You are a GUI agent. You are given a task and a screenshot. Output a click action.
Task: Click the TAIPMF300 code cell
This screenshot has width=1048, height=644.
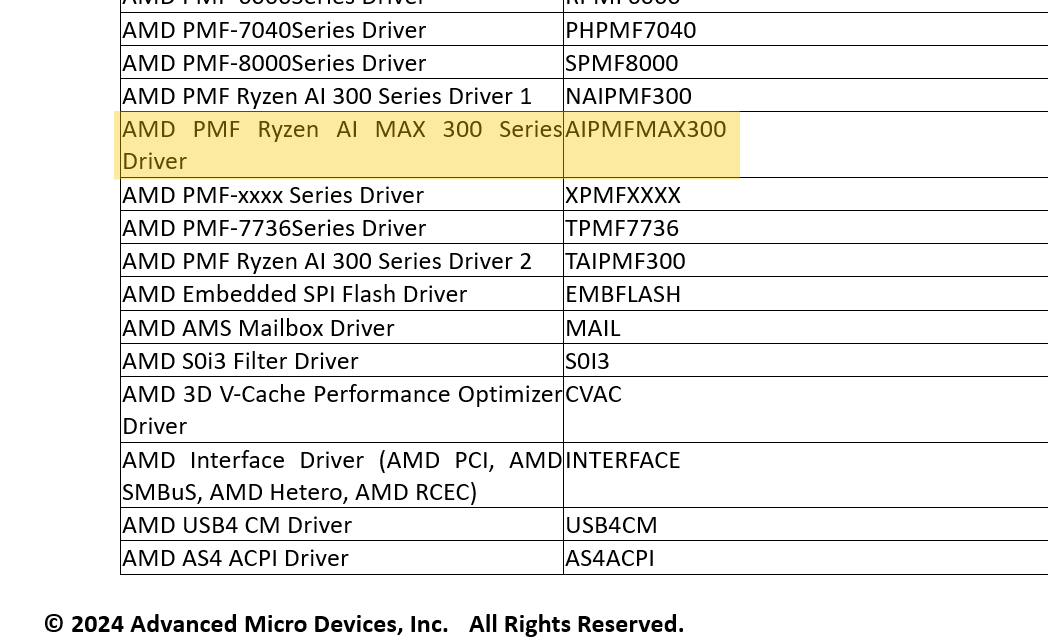[625, 261]
